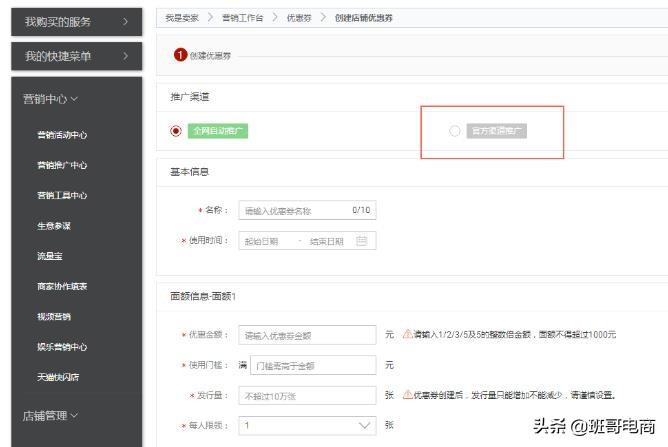Open 营销推广中心 in sidebar
This screenshot has width=668, height=447.
tap(62, 165)
